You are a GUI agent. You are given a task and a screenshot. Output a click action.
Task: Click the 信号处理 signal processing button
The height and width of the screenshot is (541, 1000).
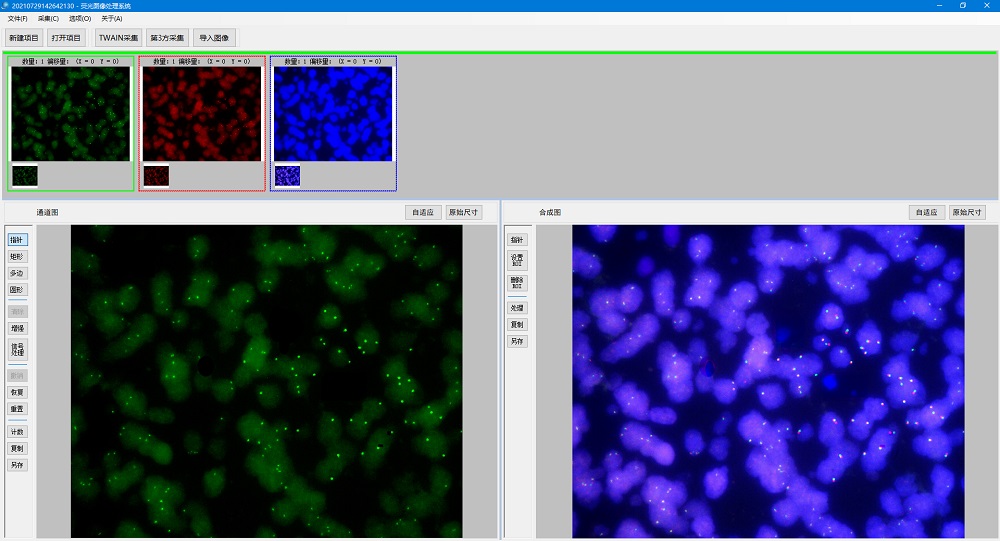click(17, 349)
